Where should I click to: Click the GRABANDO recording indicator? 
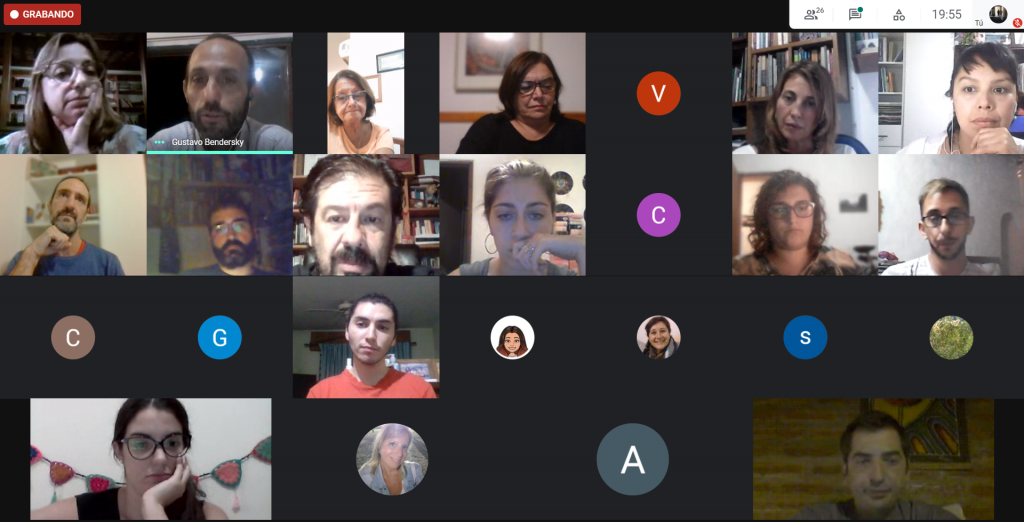[42, 14]
